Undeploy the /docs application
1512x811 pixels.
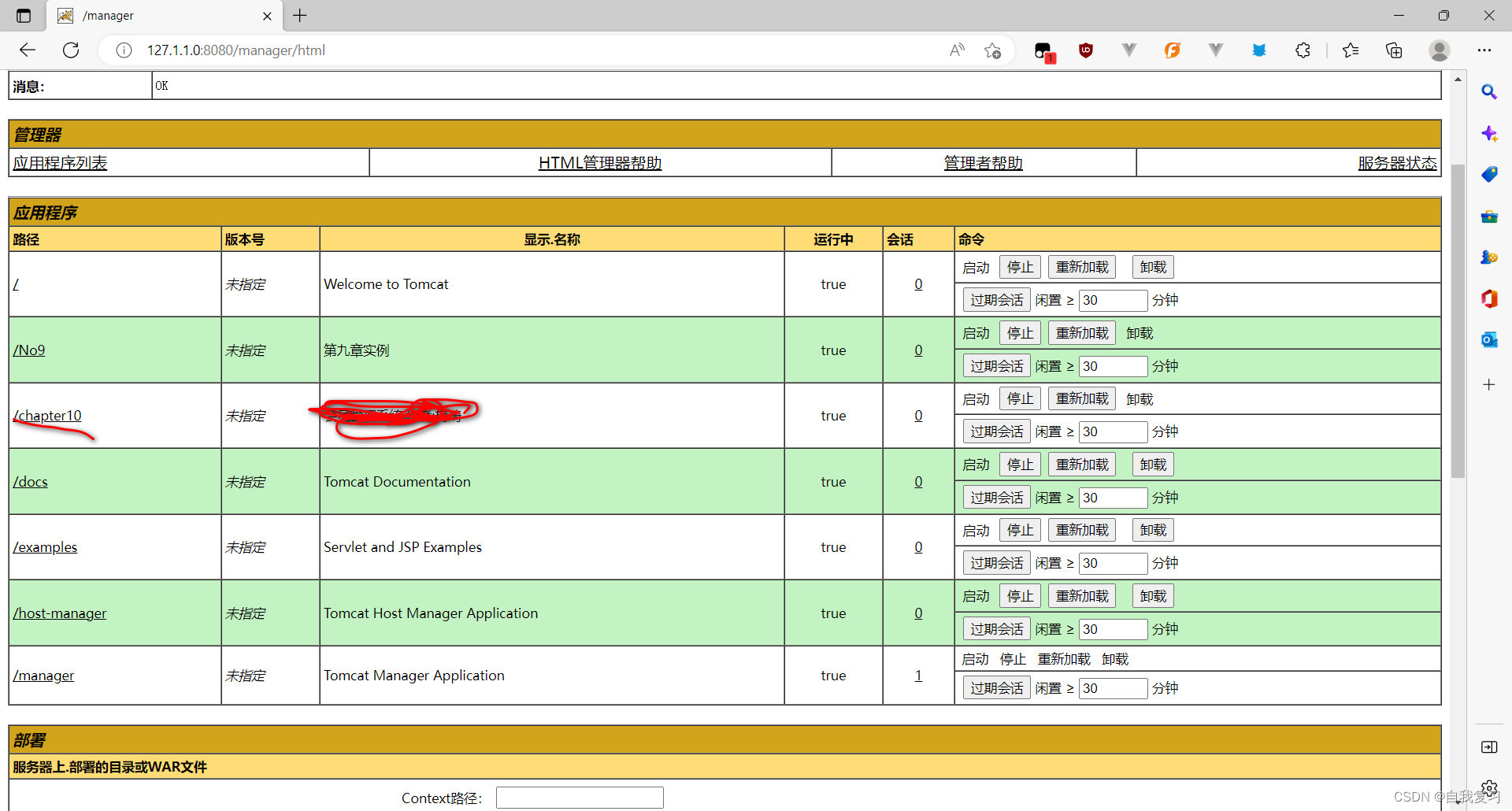pyautogui.click(x=1153, y=465)
